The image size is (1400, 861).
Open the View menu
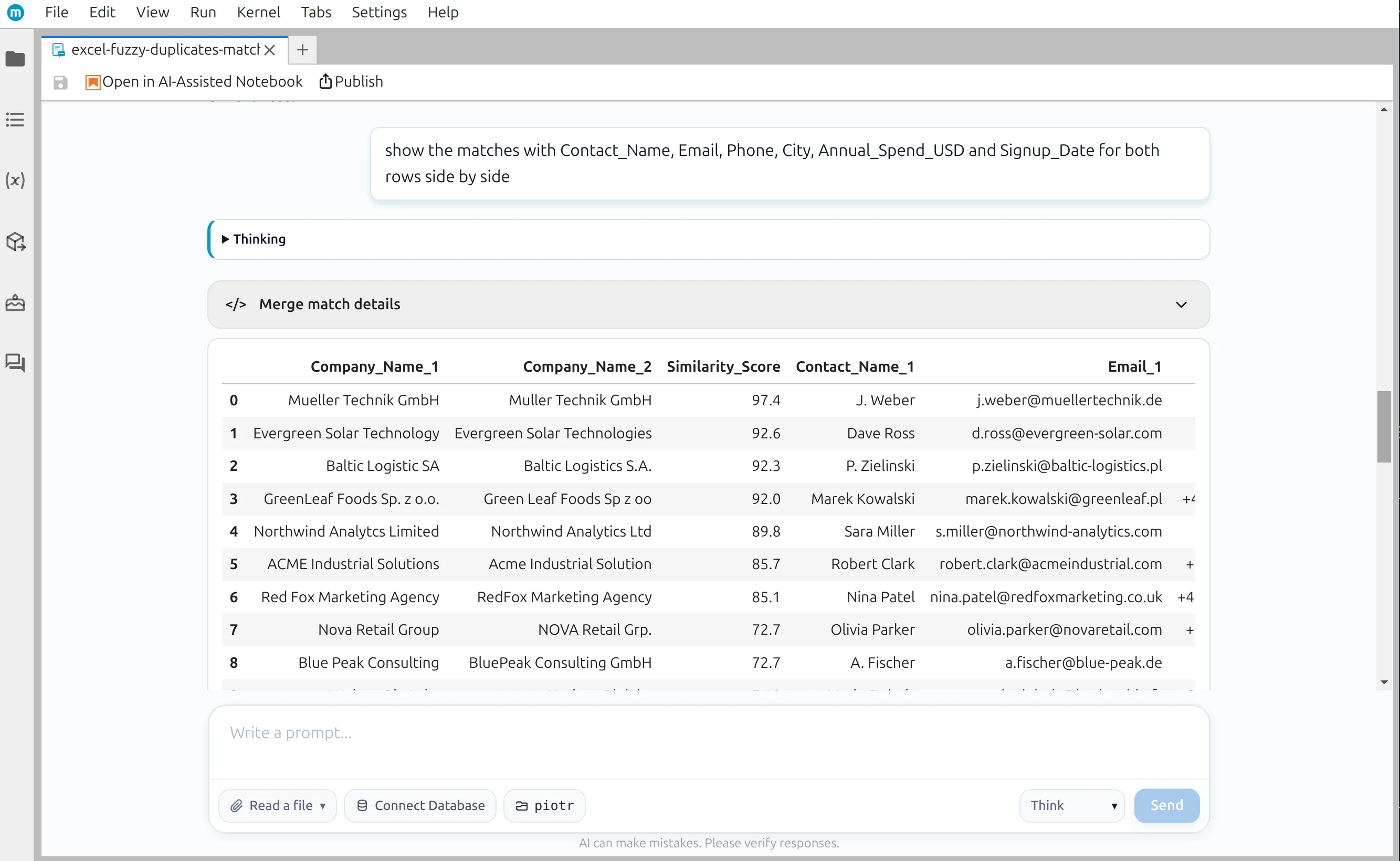(153, 12)
